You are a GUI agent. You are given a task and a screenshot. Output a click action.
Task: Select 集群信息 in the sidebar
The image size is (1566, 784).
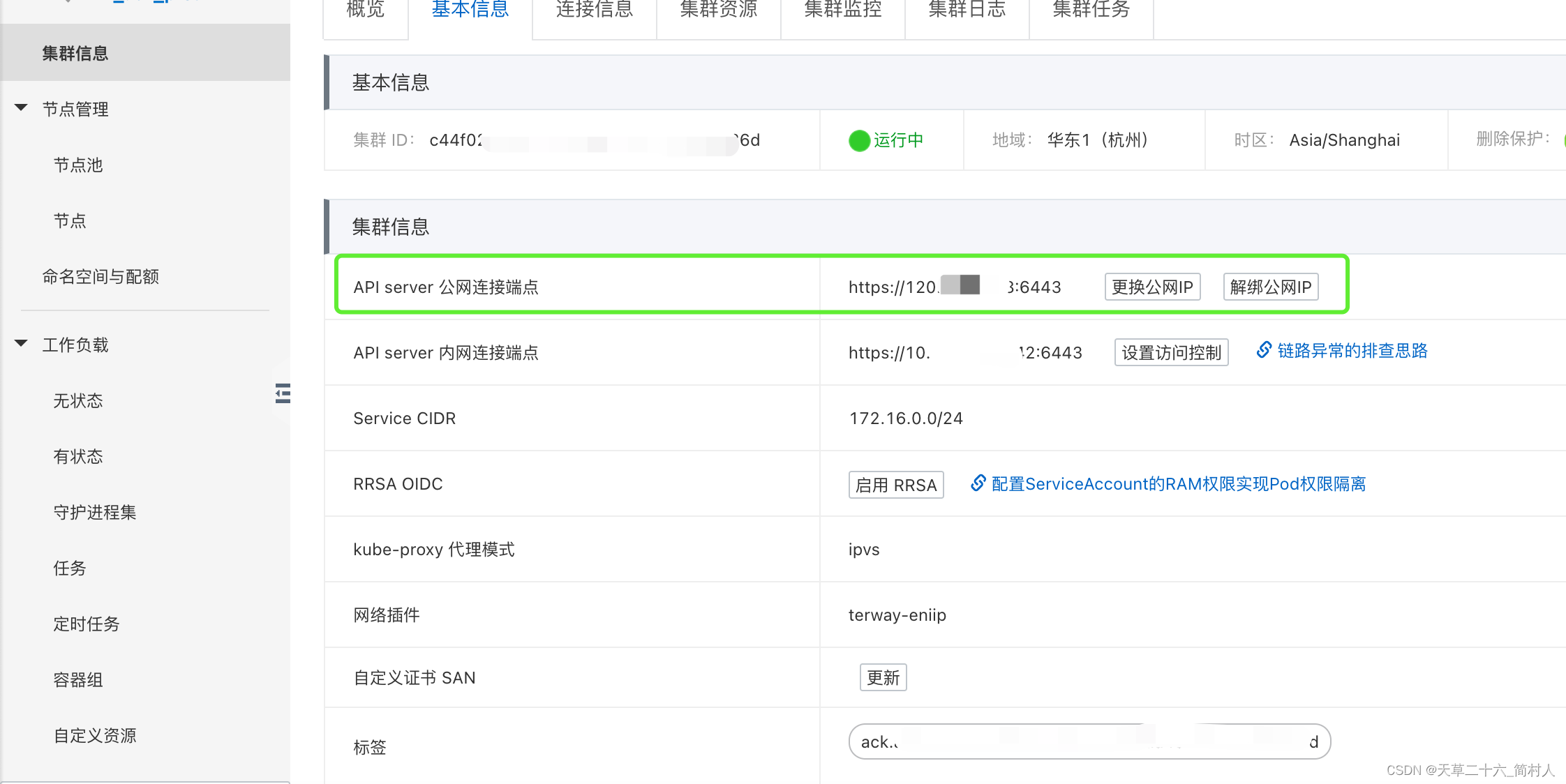coord(145,53)
